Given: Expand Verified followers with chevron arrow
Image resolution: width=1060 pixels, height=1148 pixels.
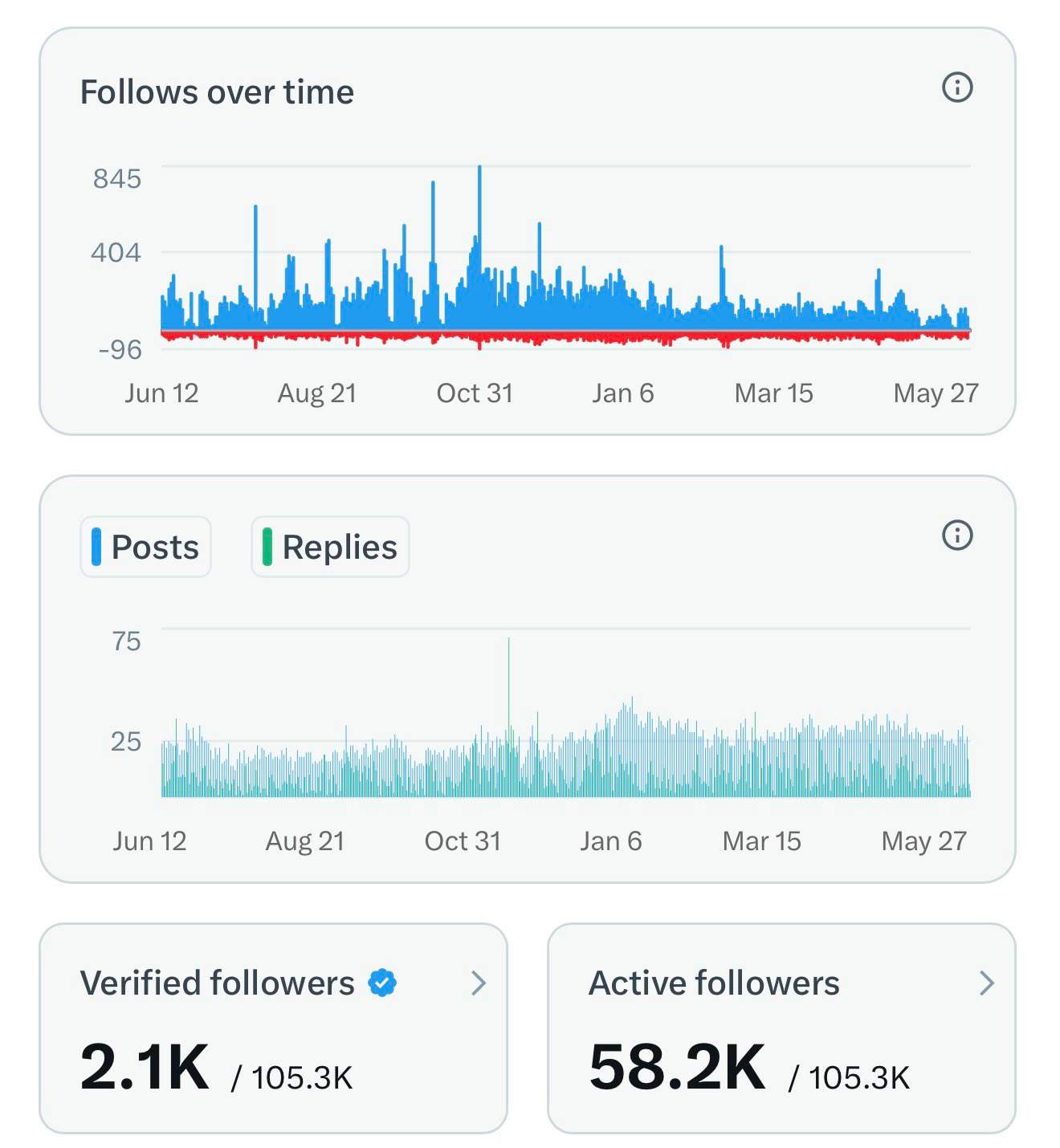Looking at the screenshot, I should pos(479,983).
